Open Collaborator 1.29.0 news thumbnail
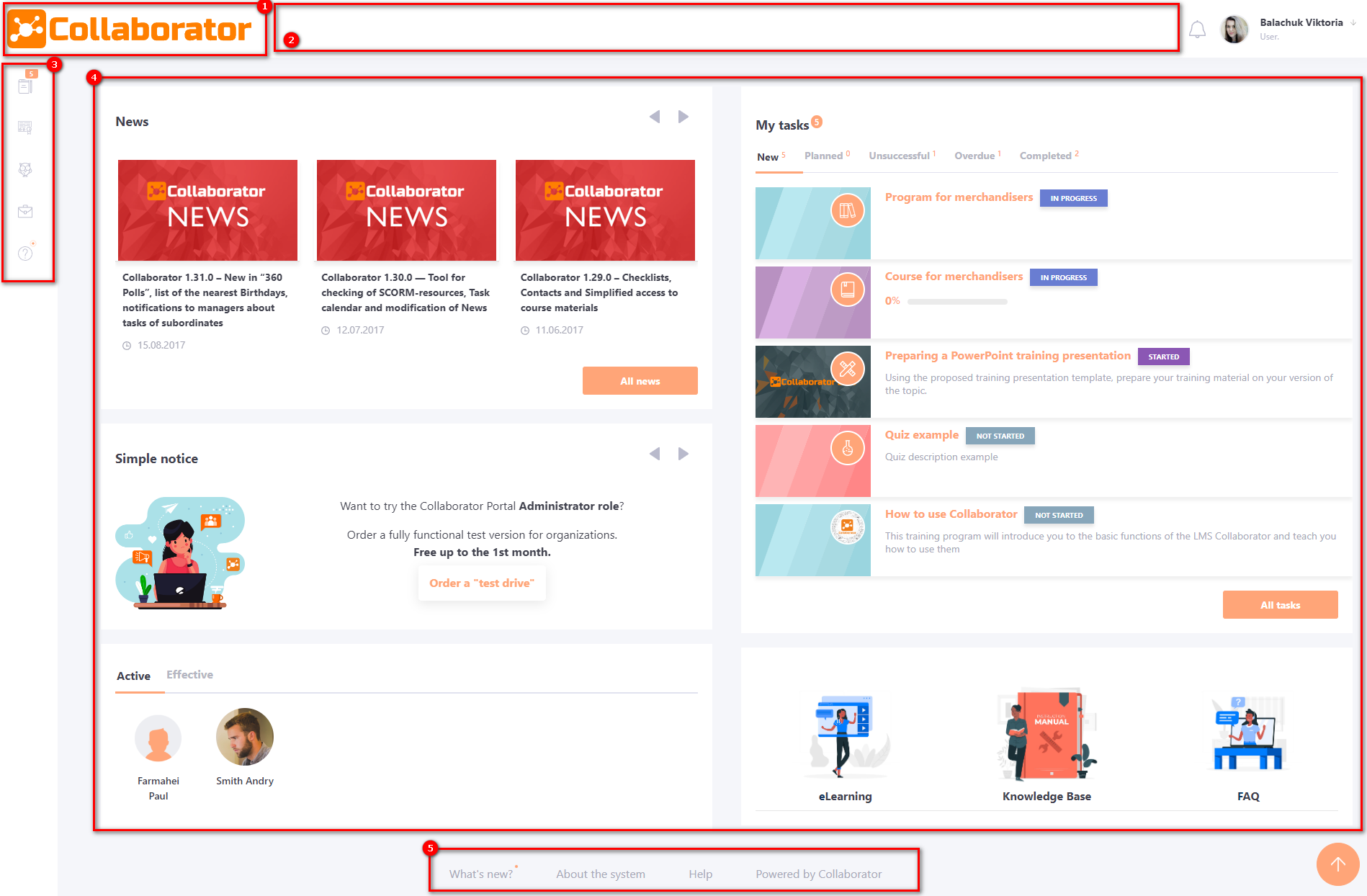 pos(605,210)
